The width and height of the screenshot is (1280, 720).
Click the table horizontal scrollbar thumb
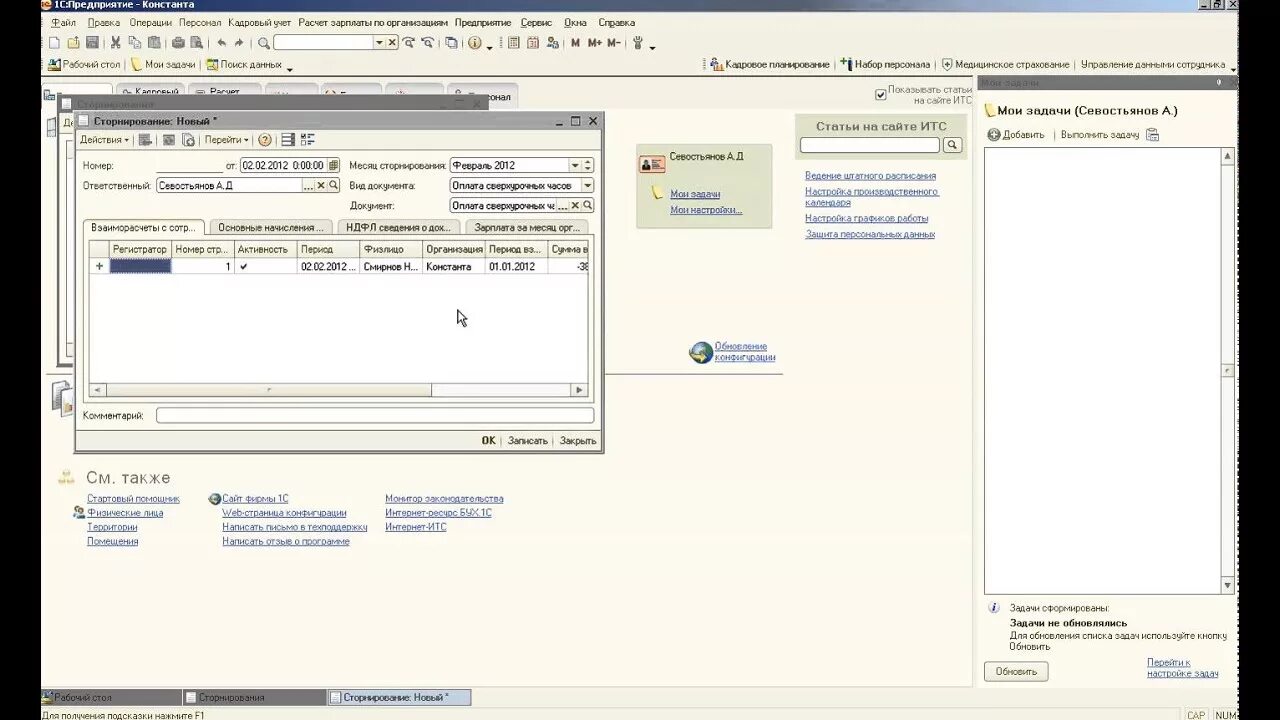[x=268, y=390]
